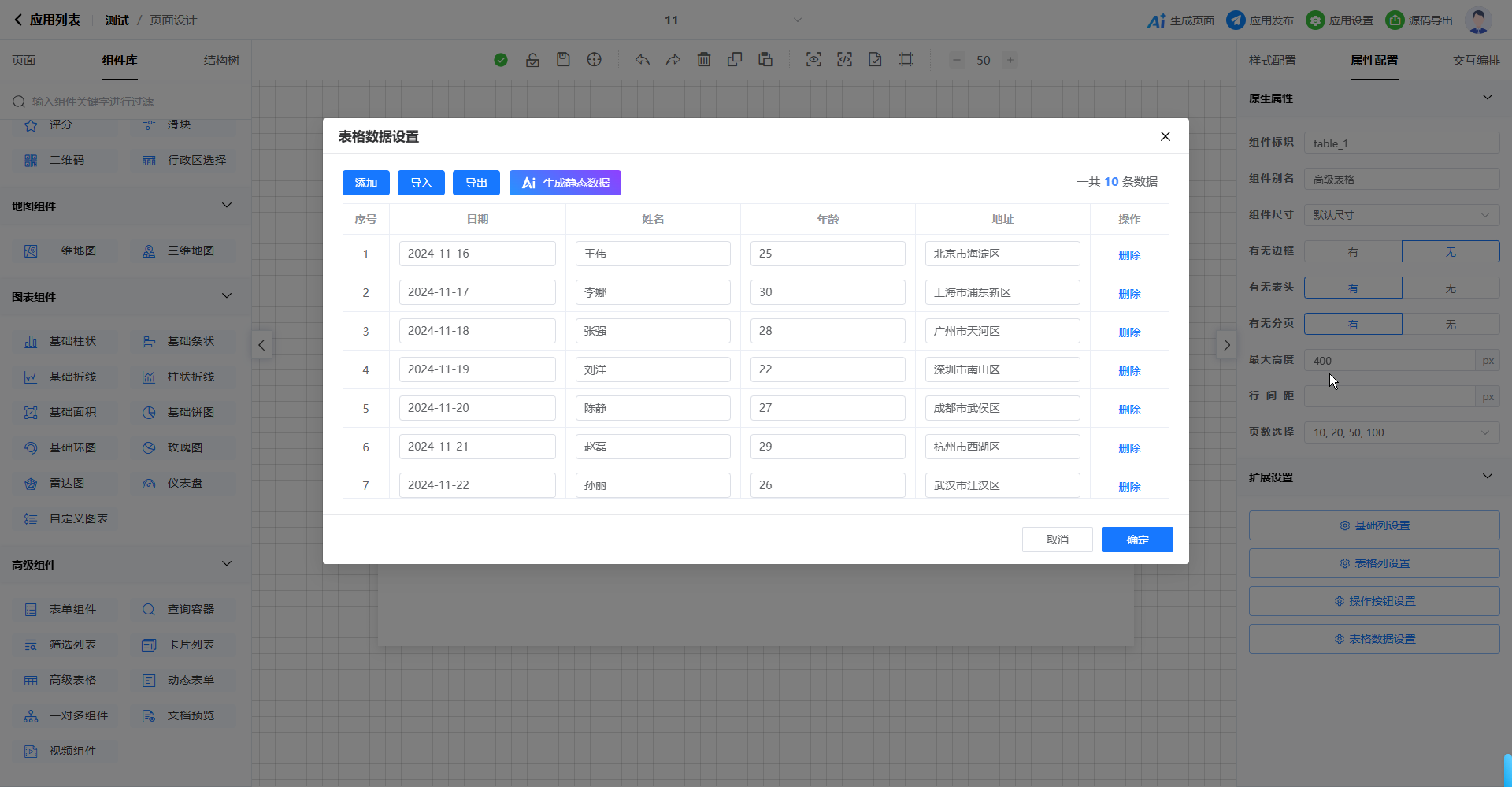Click the paste clipboard icon in toolbar

coord(765,60)
